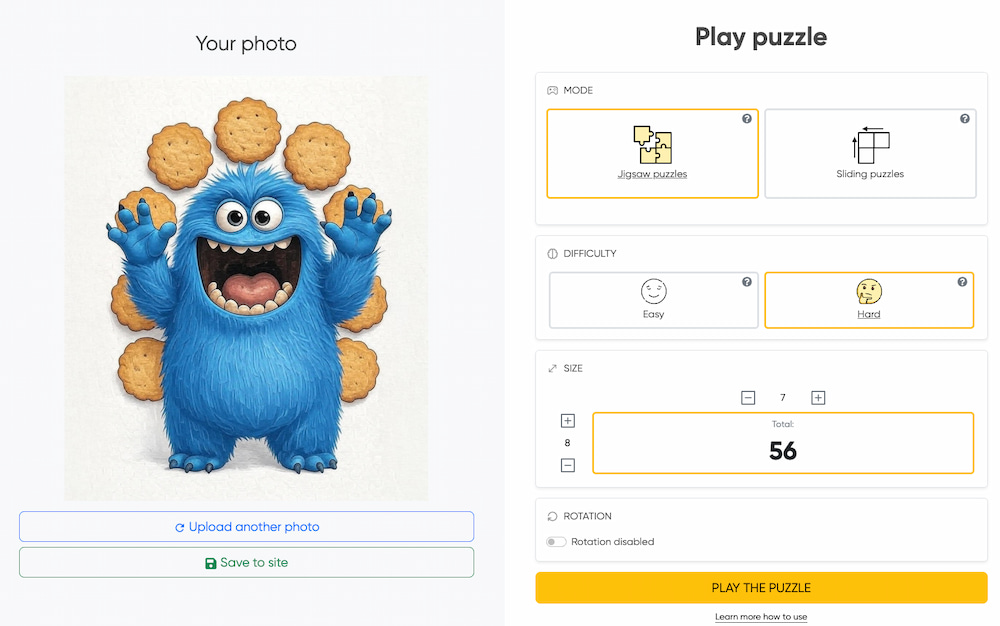Viewport: 1000px width, 626px height.
Task: Click the blue monster photo preview
Action: point(246,288)
